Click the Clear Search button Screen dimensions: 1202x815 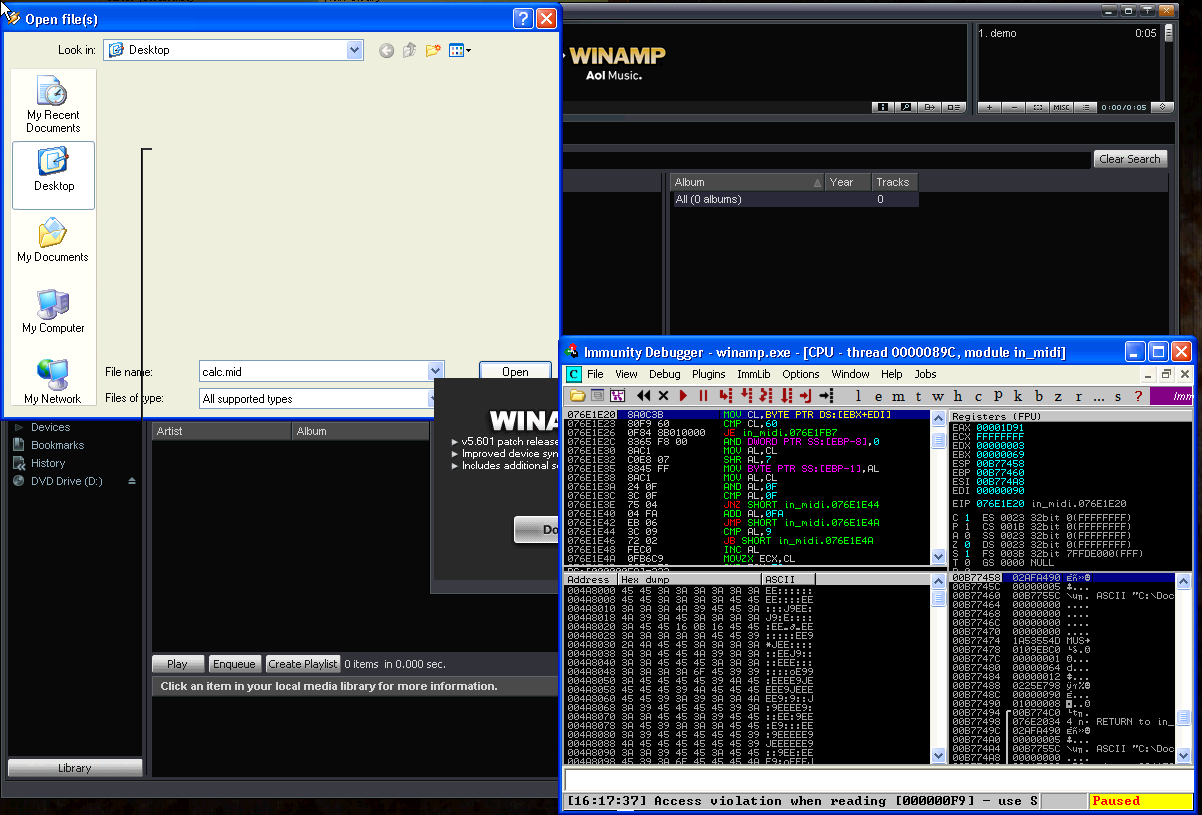(1129, 159)
